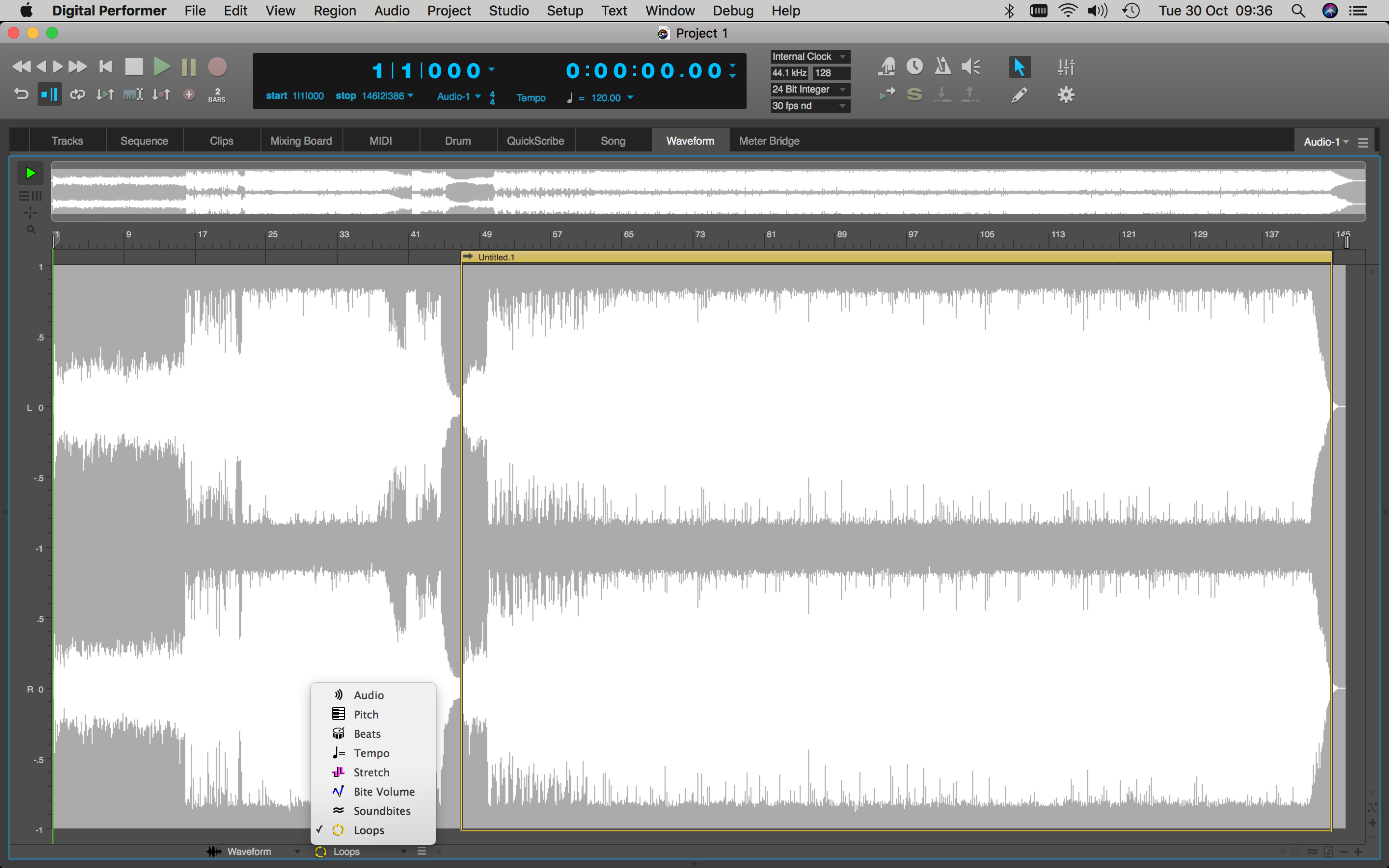Click the vertical zoom-in plus icon at right edge

(1372, 823)
